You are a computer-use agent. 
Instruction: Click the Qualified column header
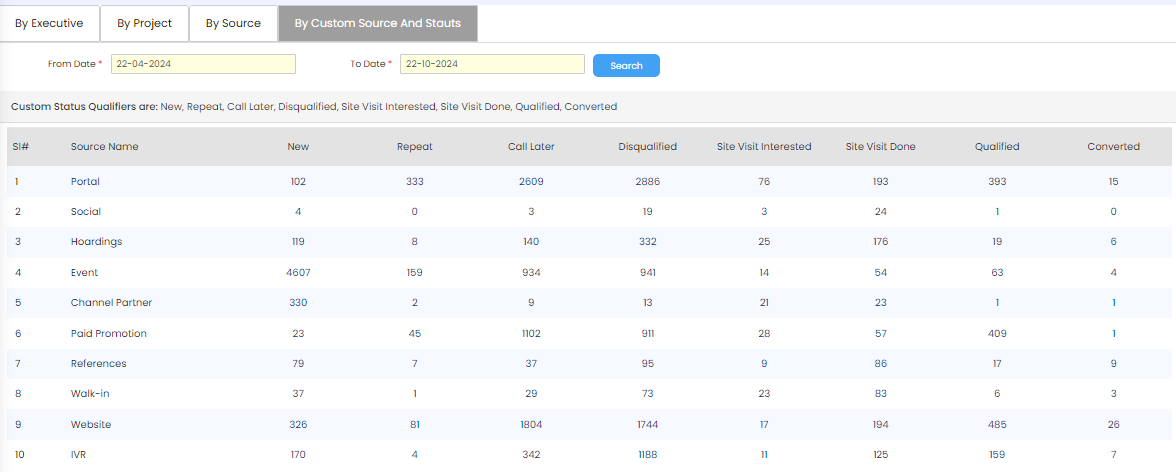pos(997,147)
